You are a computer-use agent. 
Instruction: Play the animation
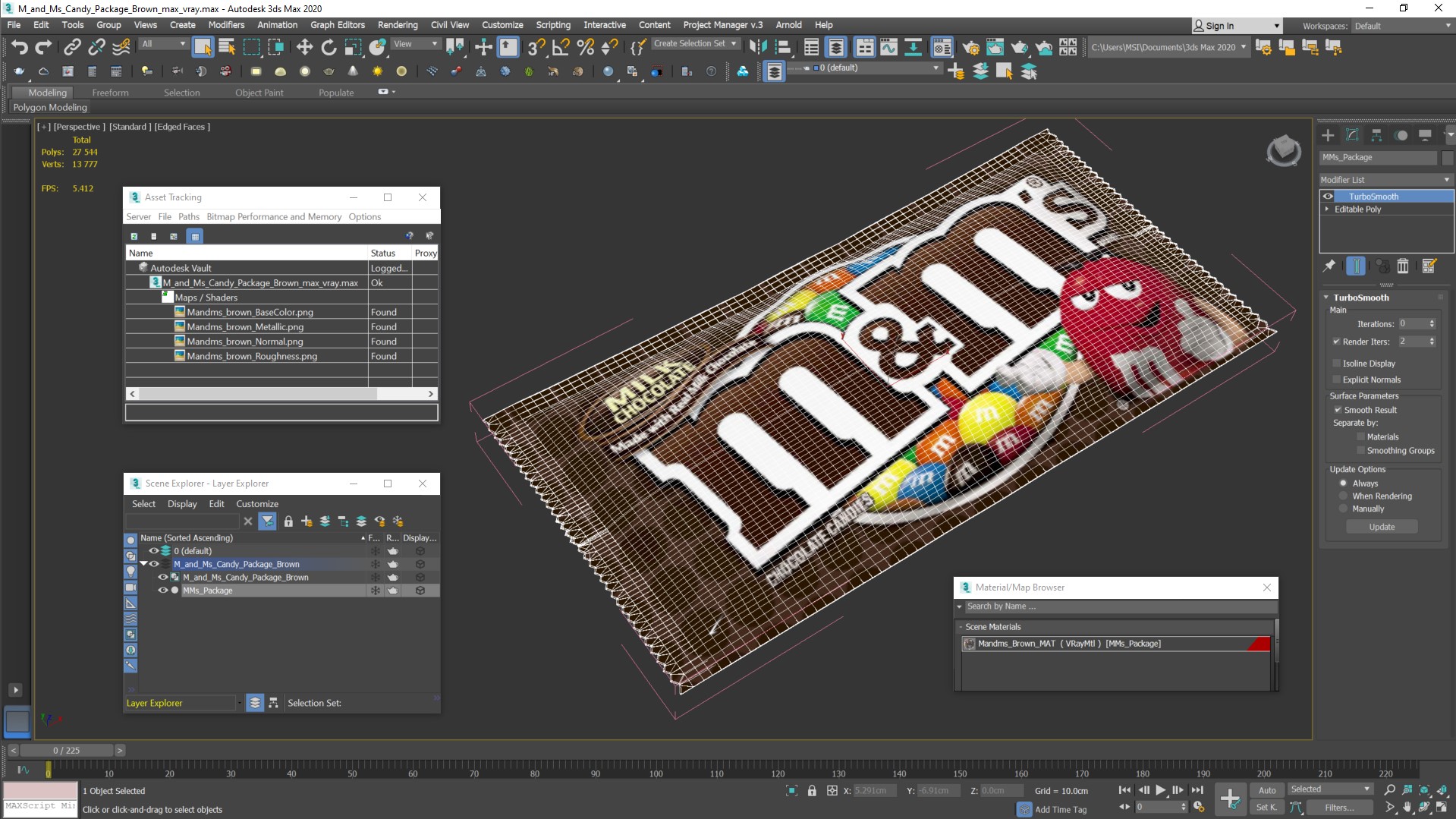coord(1161,790)
